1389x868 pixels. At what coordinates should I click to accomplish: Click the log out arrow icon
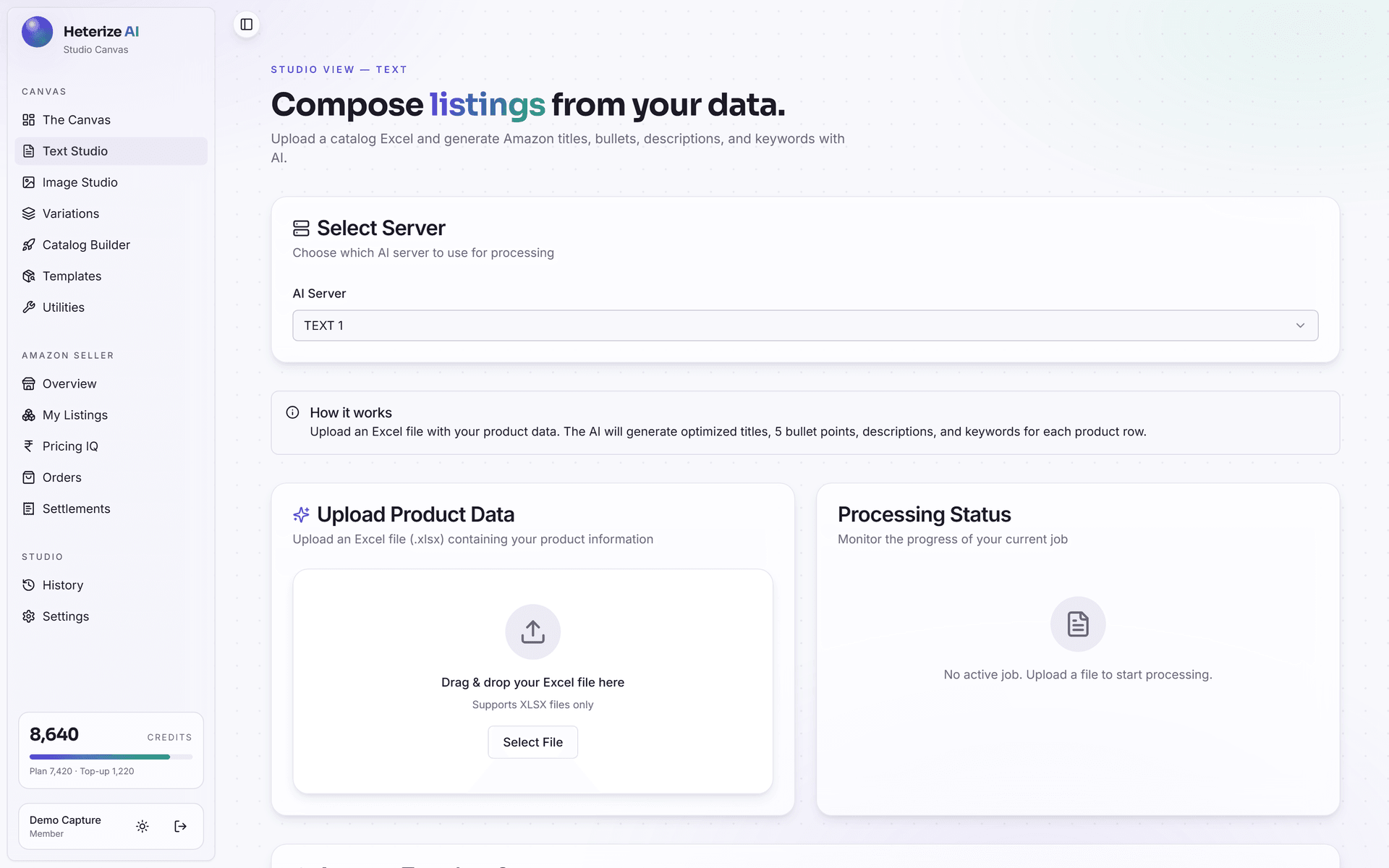[x=181, y=826]
